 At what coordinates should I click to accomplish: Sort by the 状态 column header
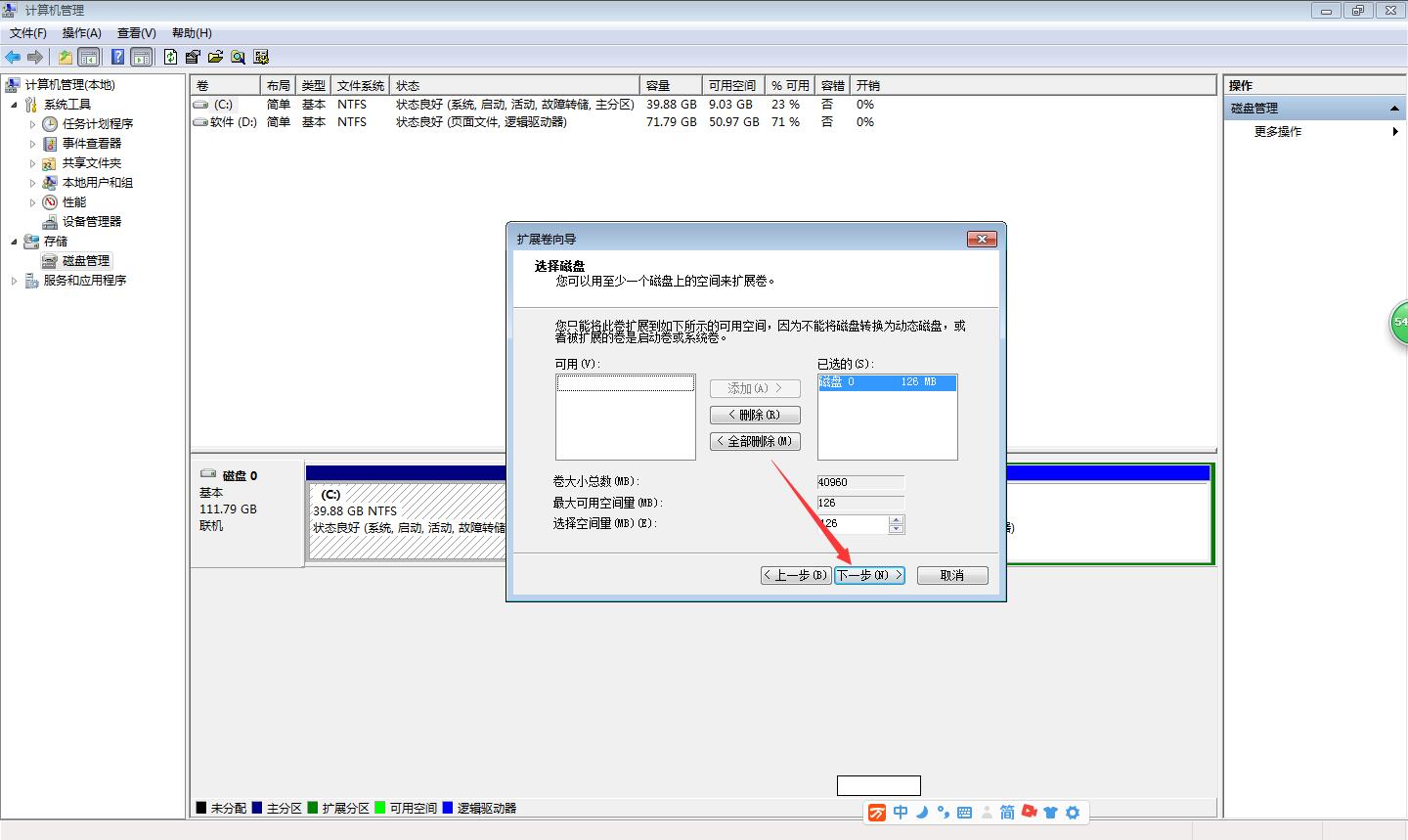(515, 85)
